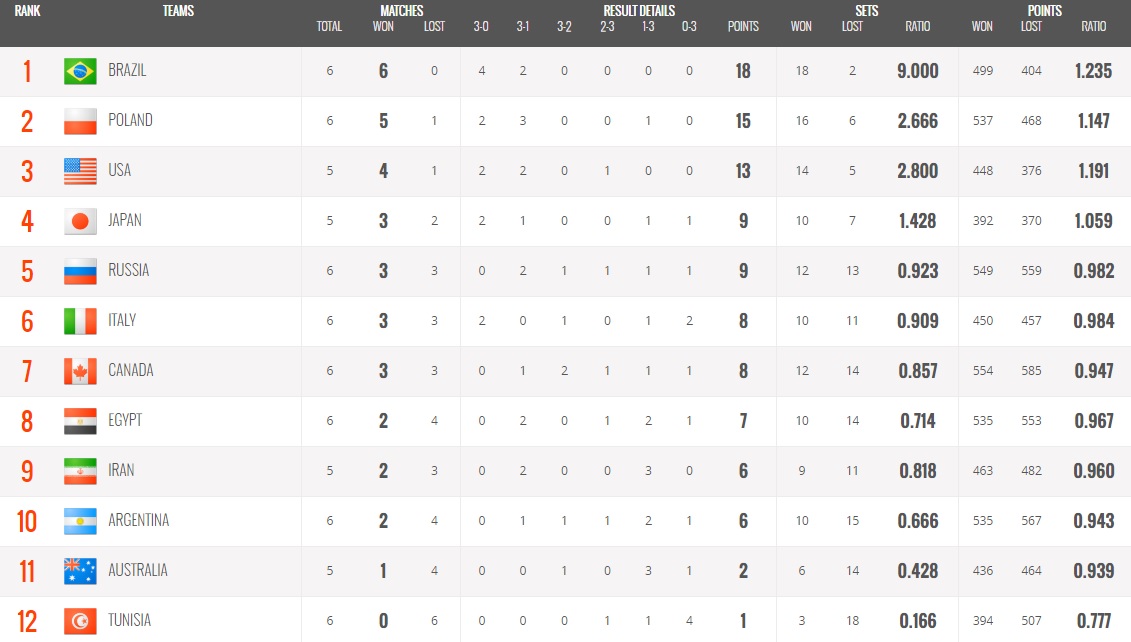Click the Italy flag icon
Image resolution: width=1131 pixels, height=642 pixels.
click(80, 321)
